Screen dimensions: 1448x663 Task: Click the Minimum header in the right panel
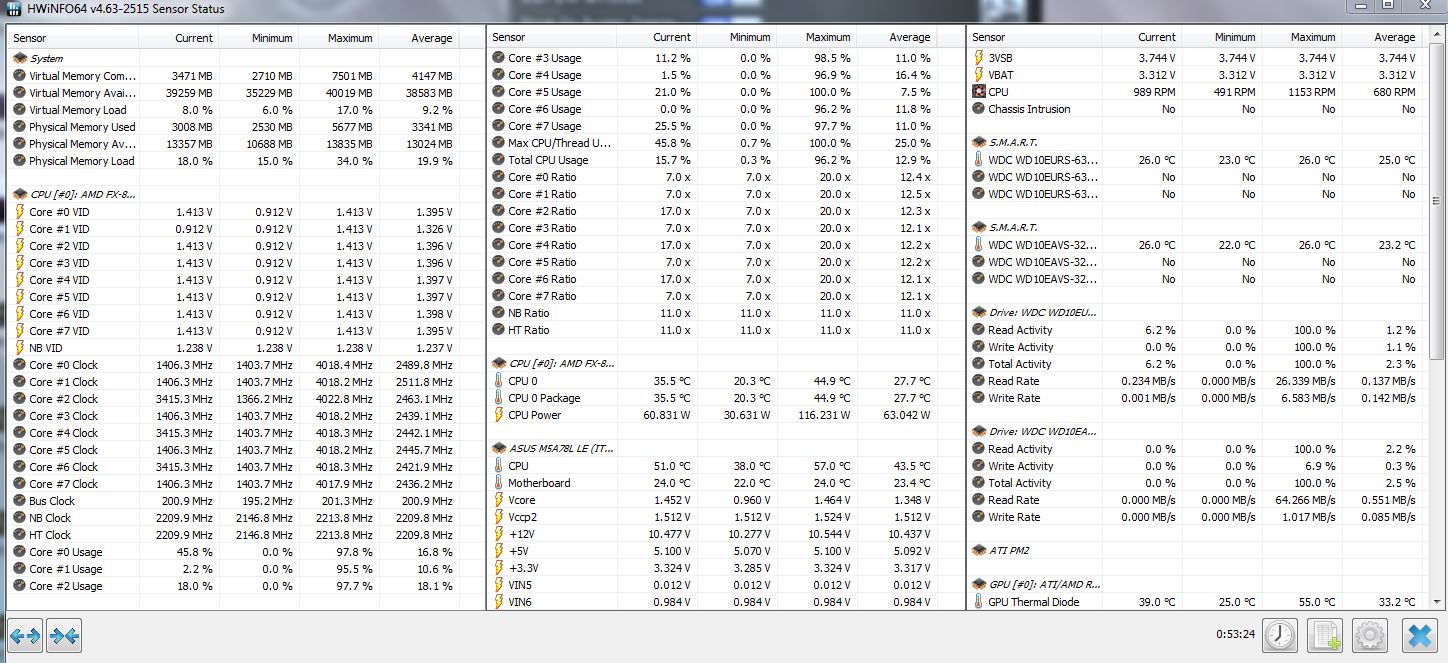point(1222,37)
